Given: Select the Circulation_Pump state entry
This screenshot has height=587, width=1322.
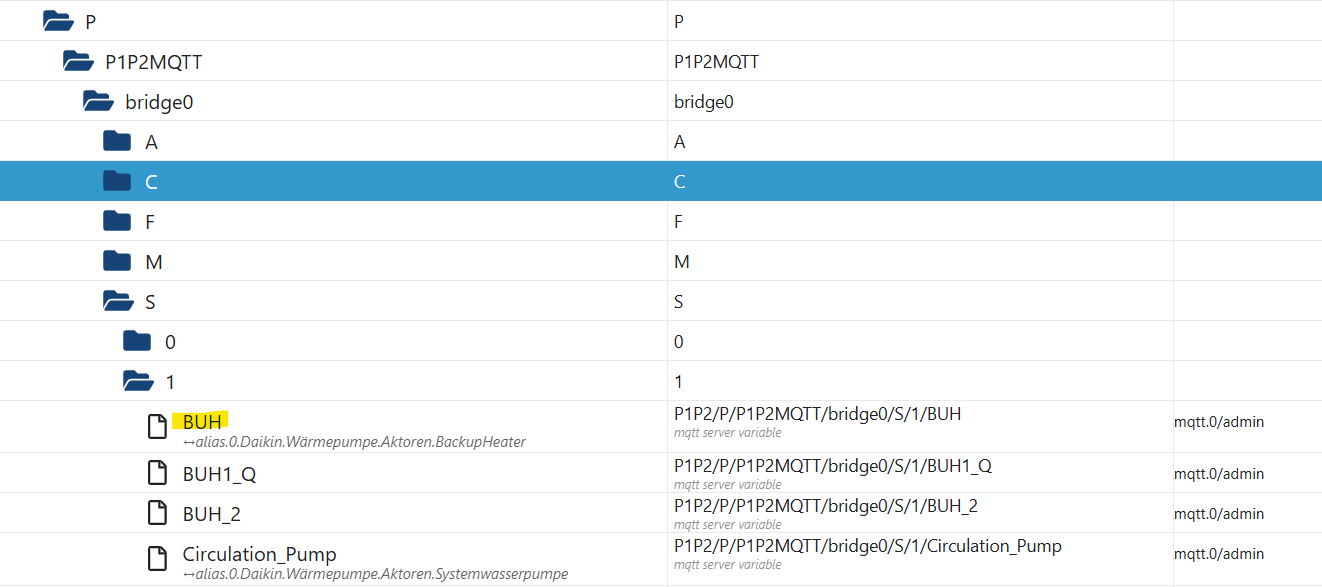Looking at the screenshot, I should tap(259, 554).
